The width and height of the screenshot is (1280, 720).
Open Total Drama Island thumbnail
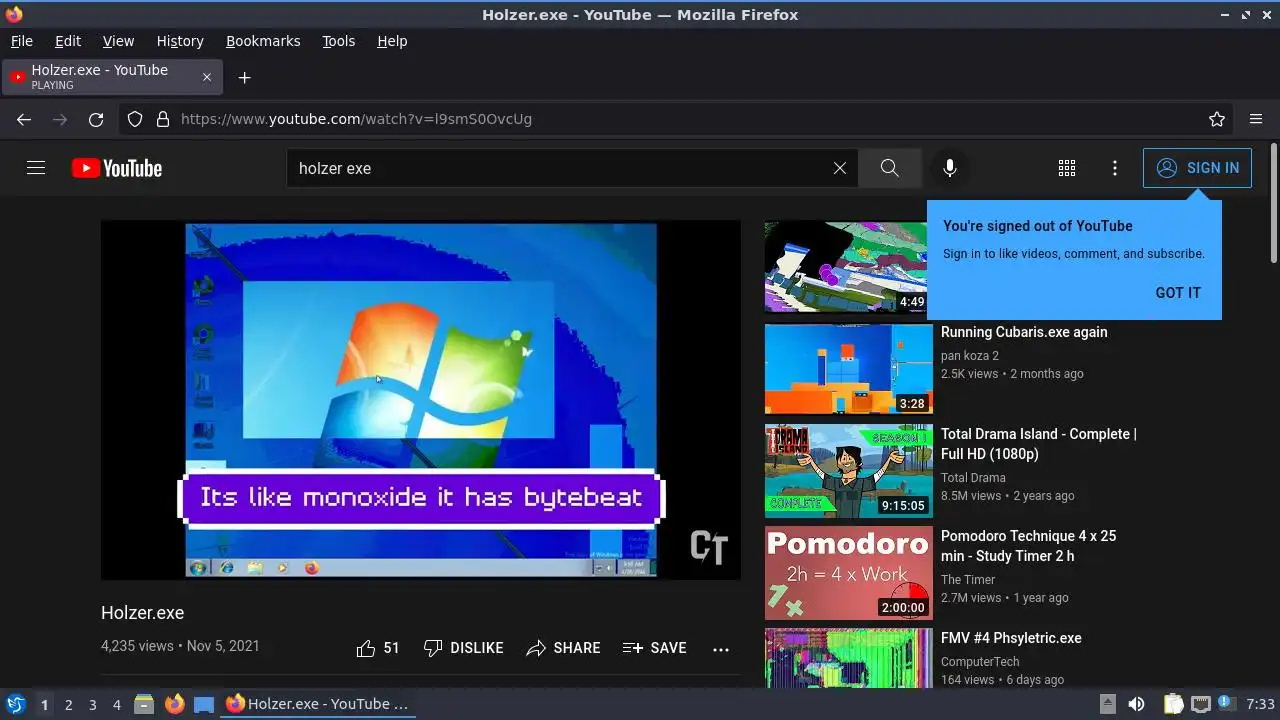pyautogui.click(x=849, y=471)
